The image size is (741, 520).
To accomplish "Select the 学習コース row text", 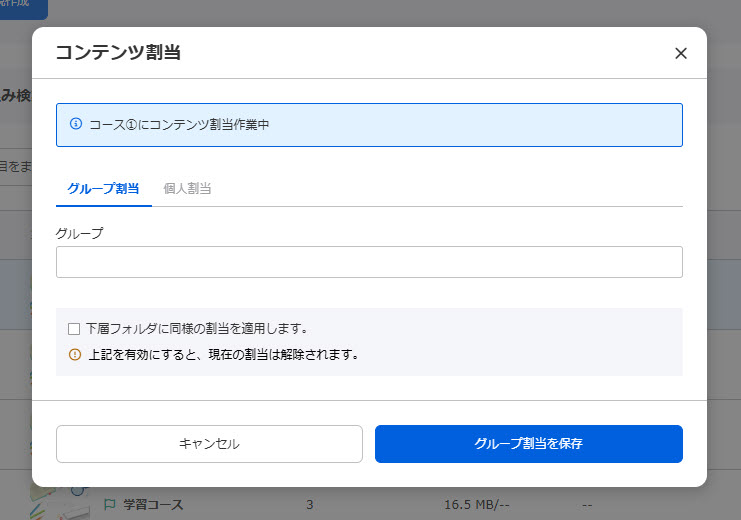I will (153, 504).
